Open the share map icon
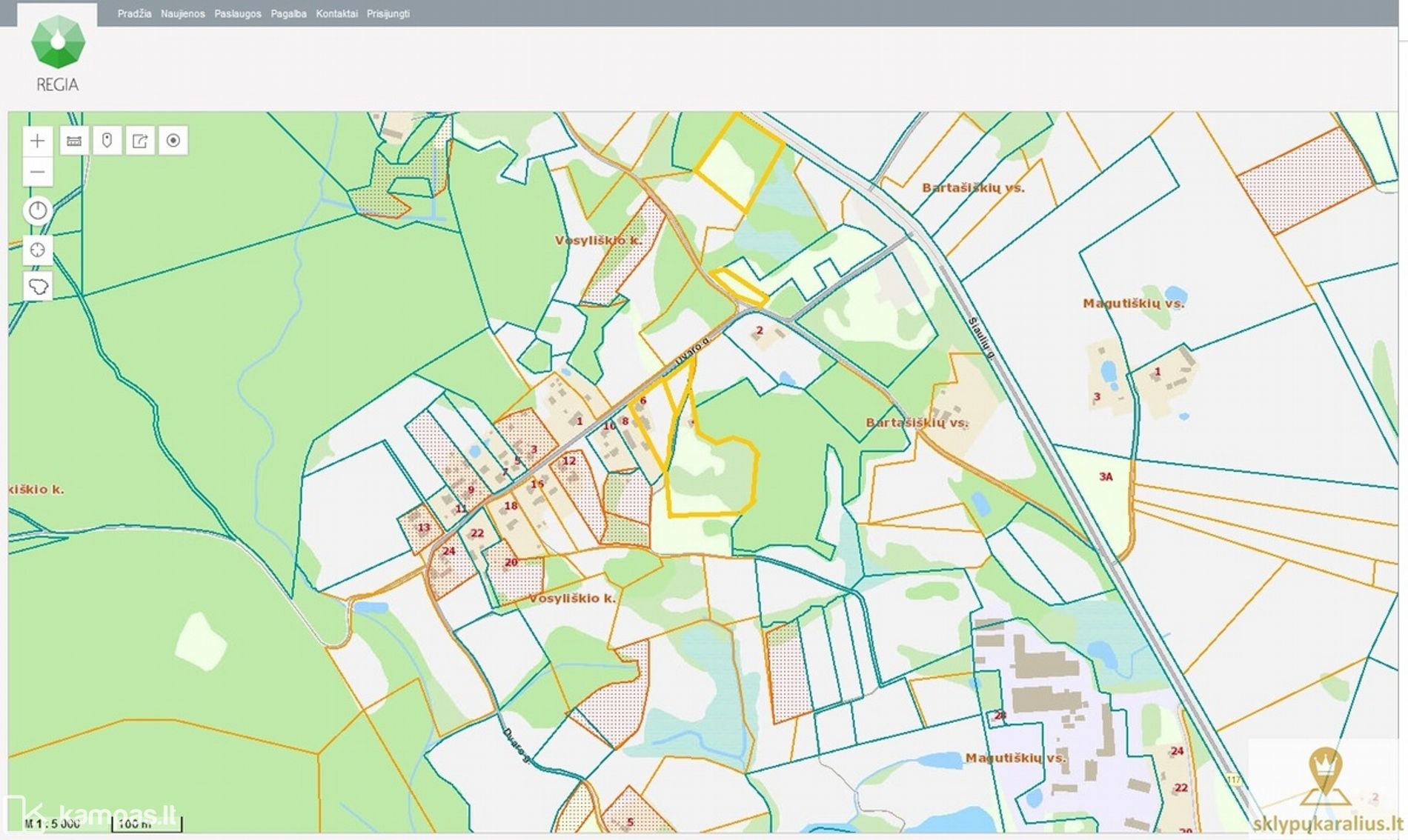 [x=140, y=141]
